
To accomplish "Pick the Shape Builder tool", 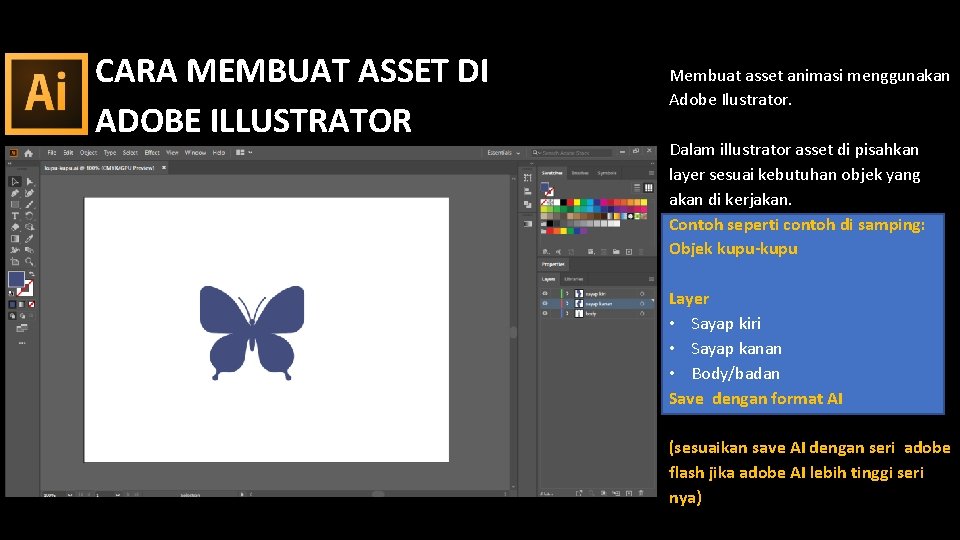I will point(29,227).
